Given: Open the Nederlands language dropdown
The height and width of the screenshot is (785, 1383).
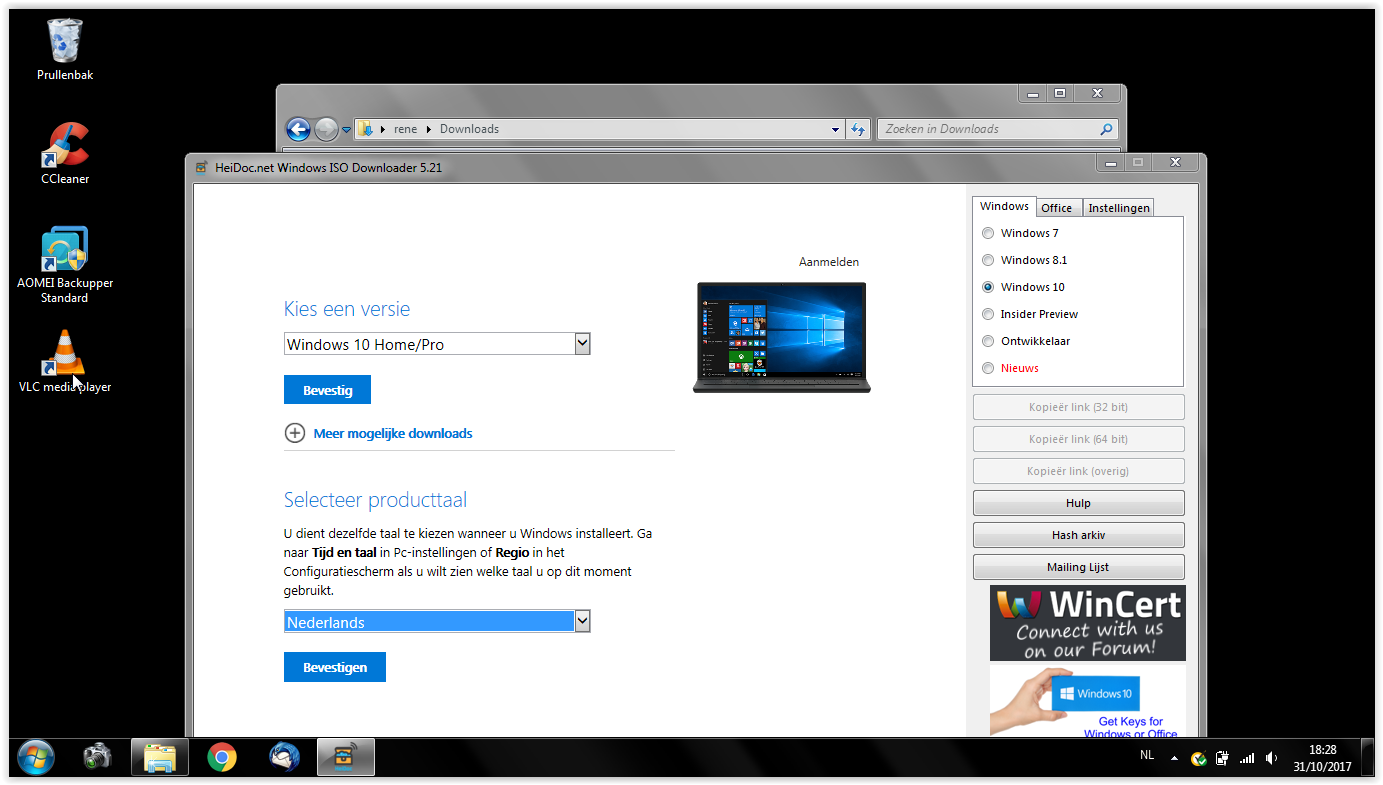Looking at the screenshot, I should click(x=437, y=622).
